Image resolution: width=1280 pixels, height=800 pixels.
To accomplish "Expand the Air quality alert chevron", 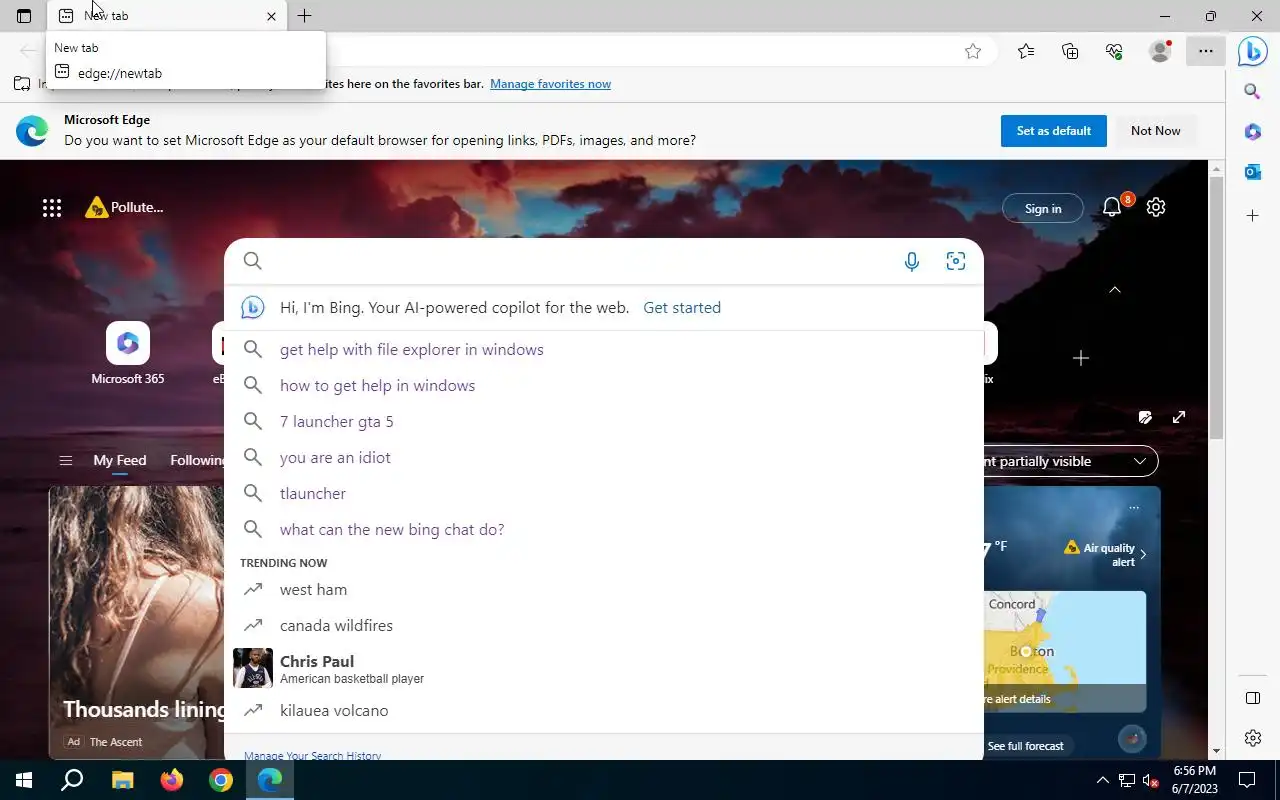I will point(1143,555).
